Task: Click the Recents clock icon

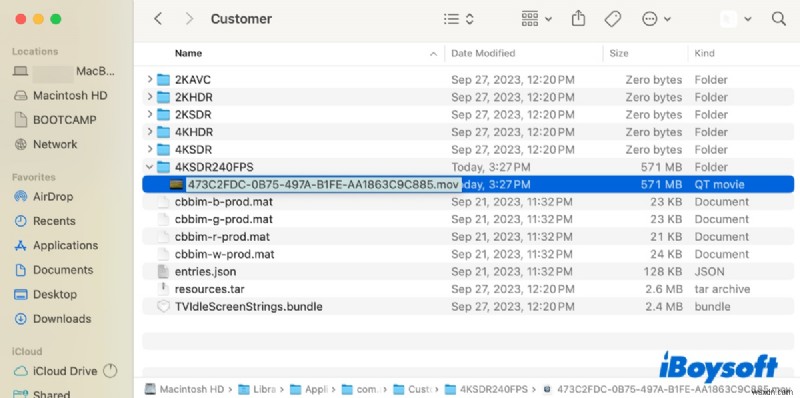Action: coord(20,221)
